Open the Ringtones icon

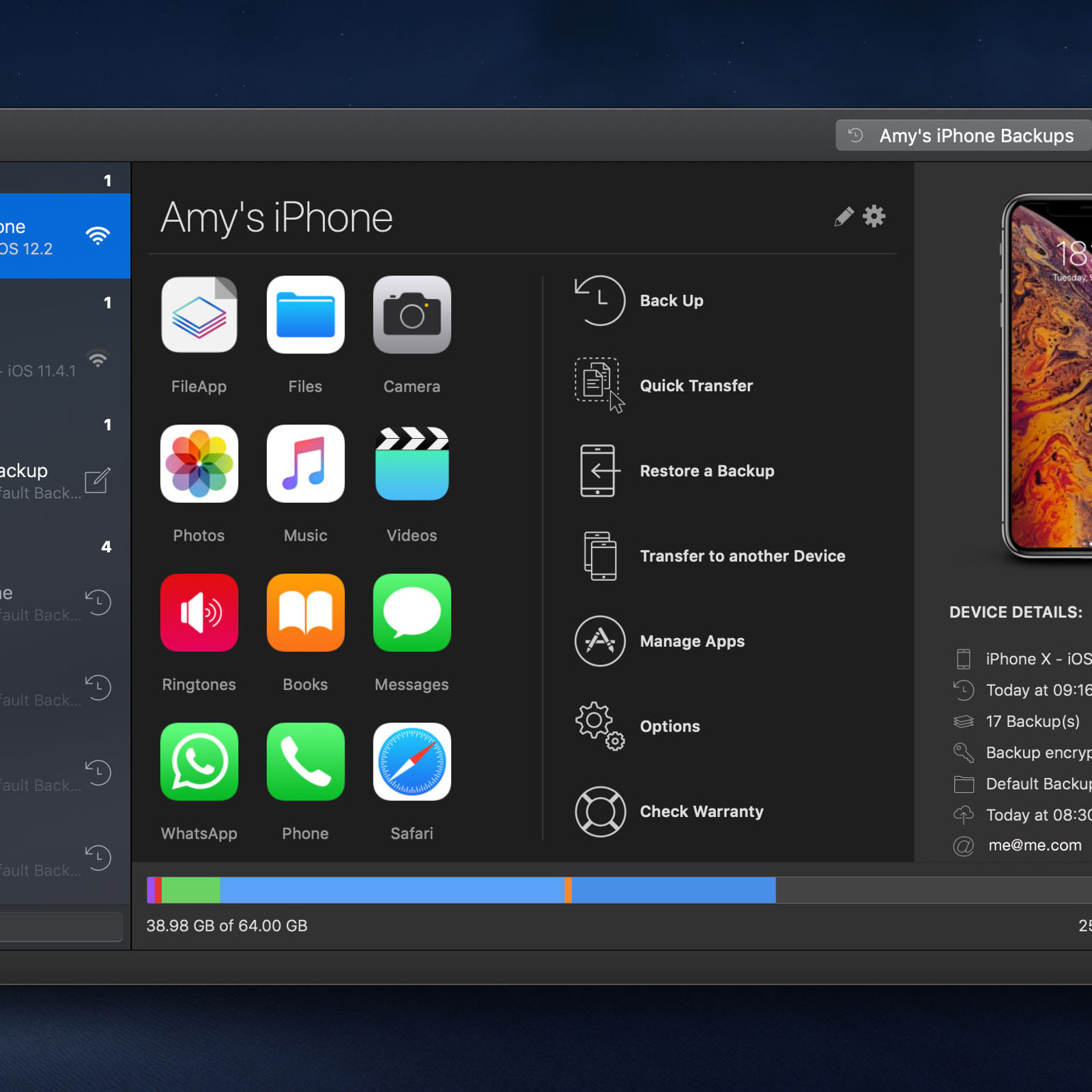coord(199,612)
